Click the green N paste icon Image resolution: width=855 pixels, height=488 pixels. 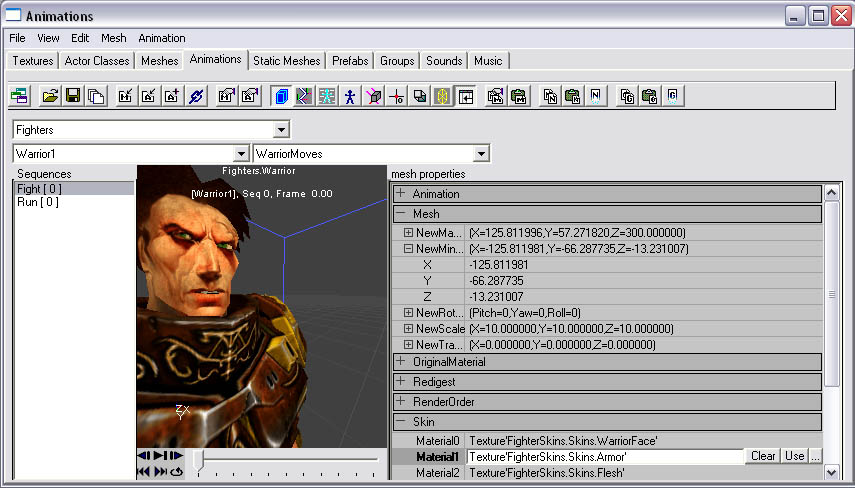tap(572, 96)
